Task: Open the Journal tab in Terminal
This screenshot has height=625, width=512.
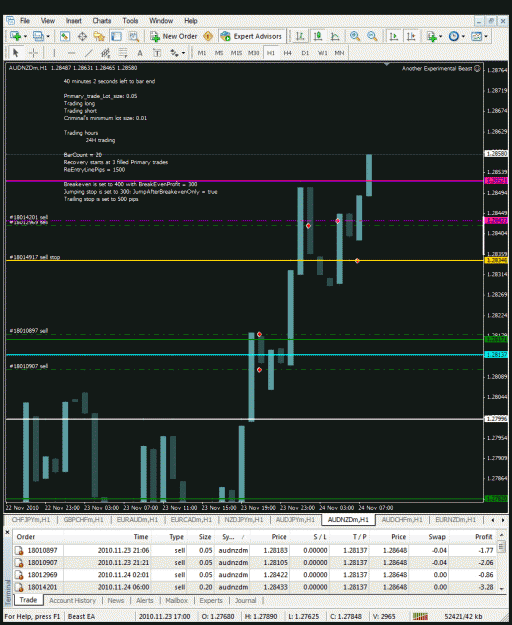Action: [x=245, y=601]
